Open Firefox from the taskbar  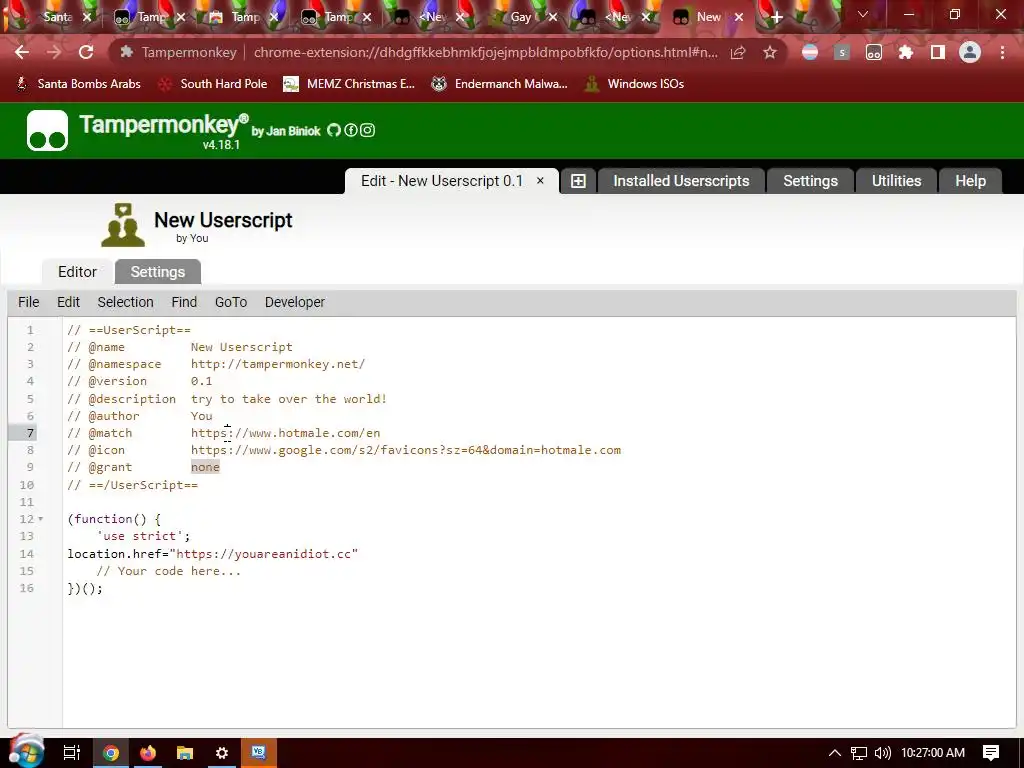148,753
